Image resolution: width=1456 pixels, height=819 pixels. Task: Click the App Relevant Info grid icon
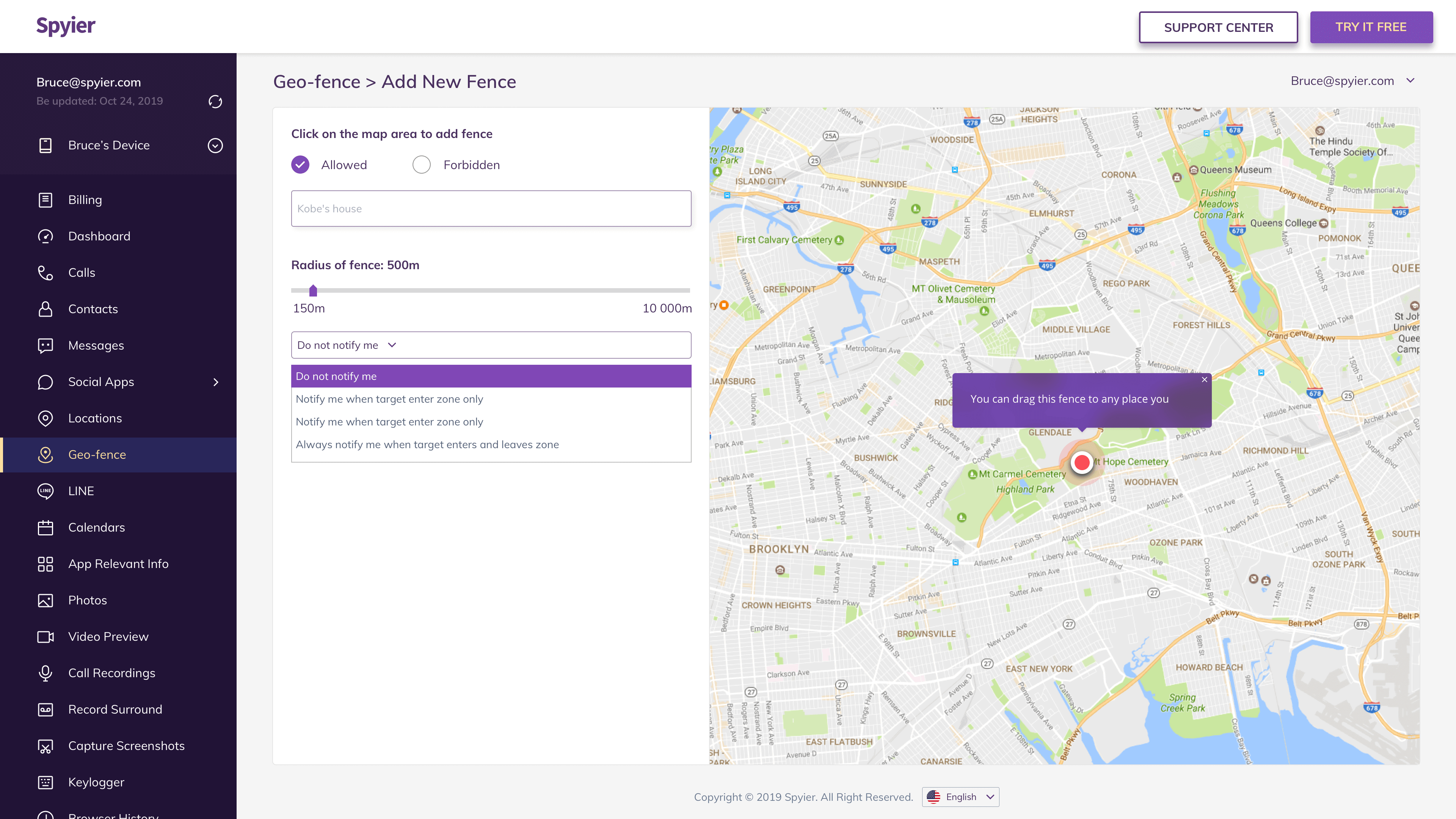coord(45,564)
